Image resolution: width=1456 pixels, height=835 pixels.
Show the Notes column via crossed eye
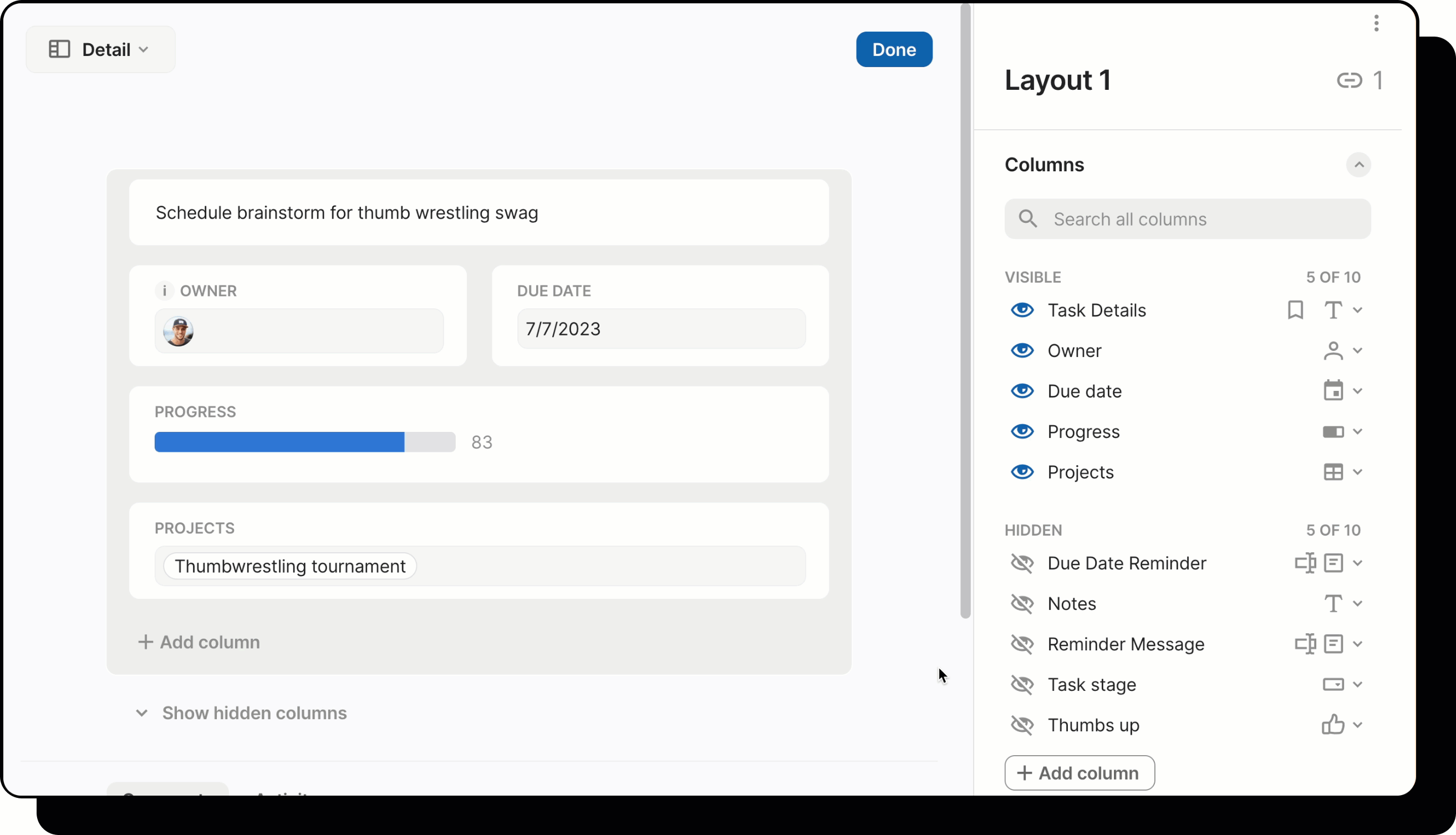tap(1022, 603)
